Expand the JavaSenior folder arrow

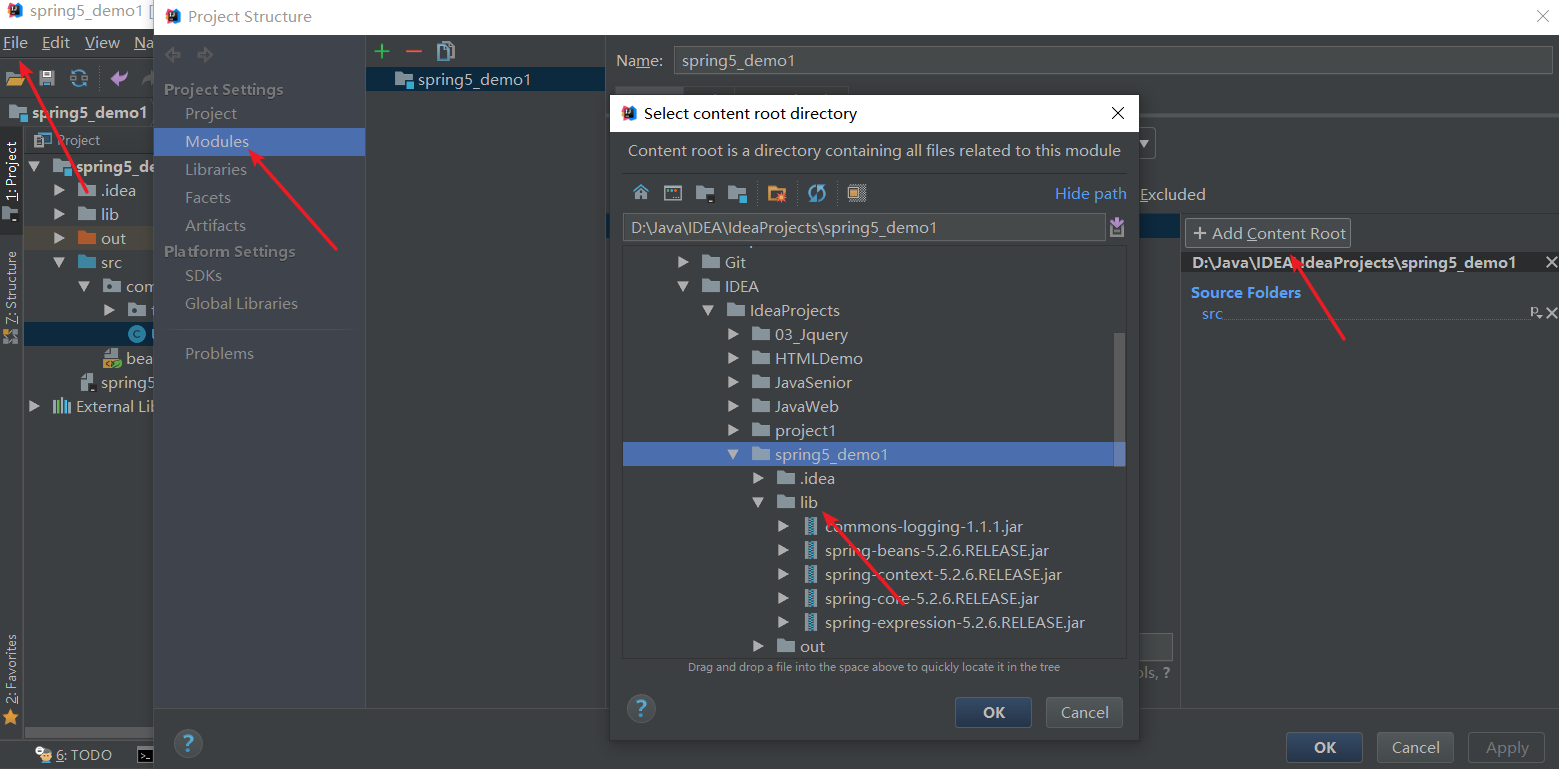pos(734,382)
